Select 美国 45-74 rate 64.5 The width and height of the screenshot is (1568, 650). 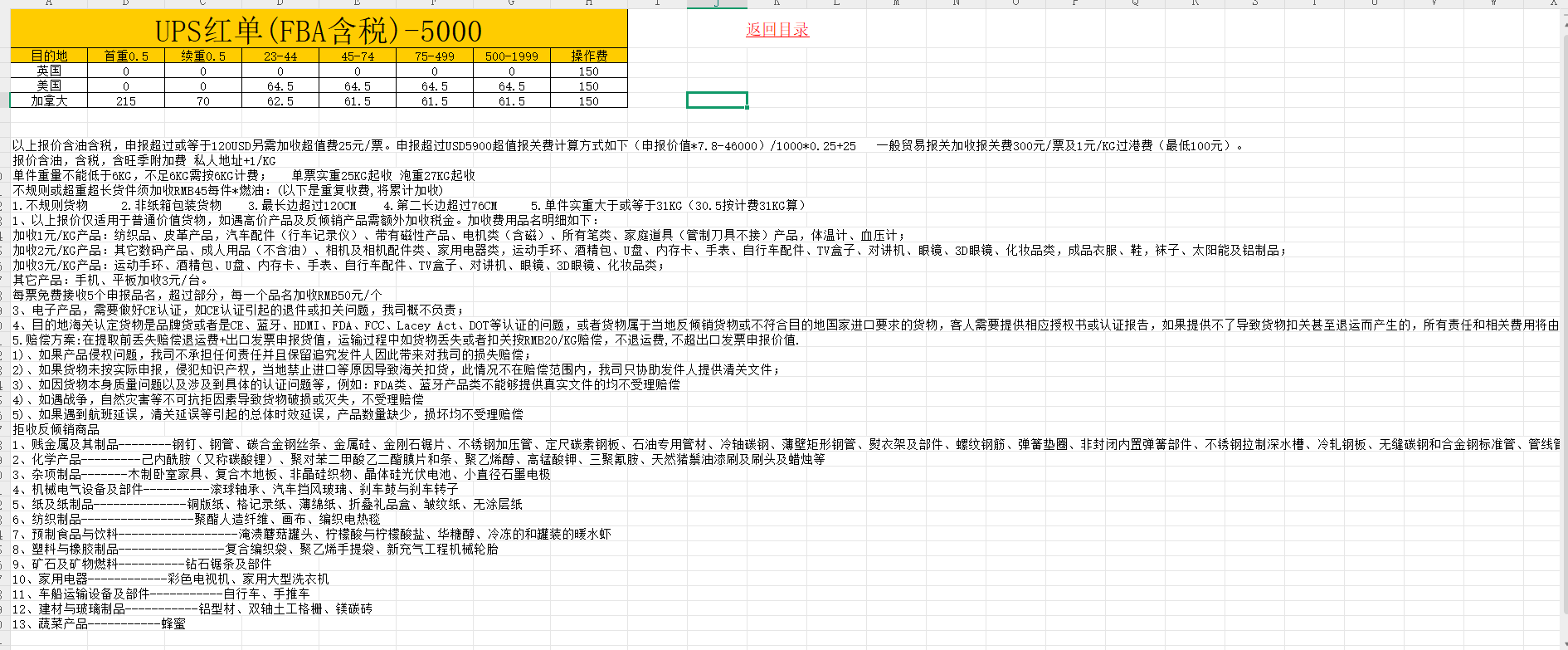[x=358, y=86]
